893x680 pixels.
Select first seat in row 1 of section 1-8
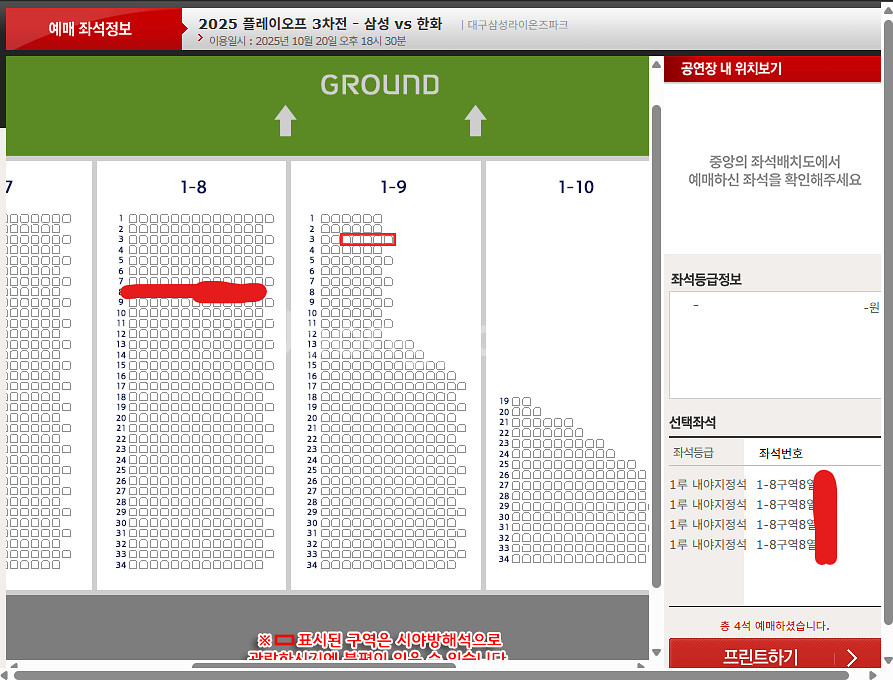133,218
